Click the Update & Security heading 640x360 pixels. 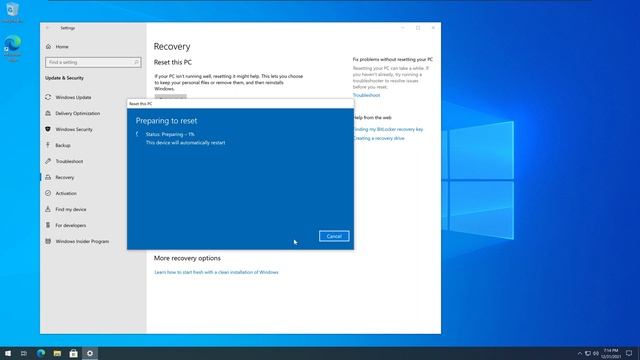pos(64,78)
